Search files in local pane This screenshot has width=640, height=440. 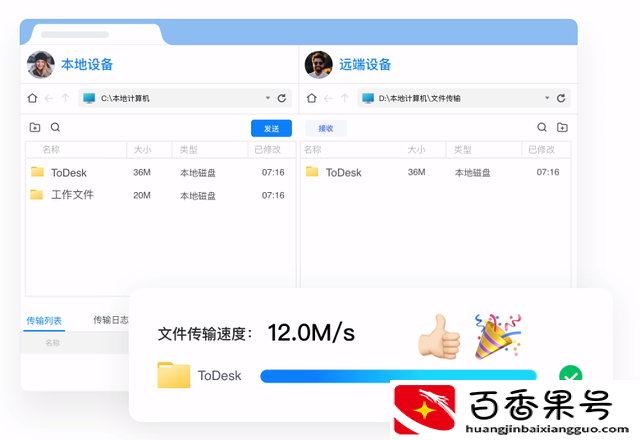tap(56, 127)
